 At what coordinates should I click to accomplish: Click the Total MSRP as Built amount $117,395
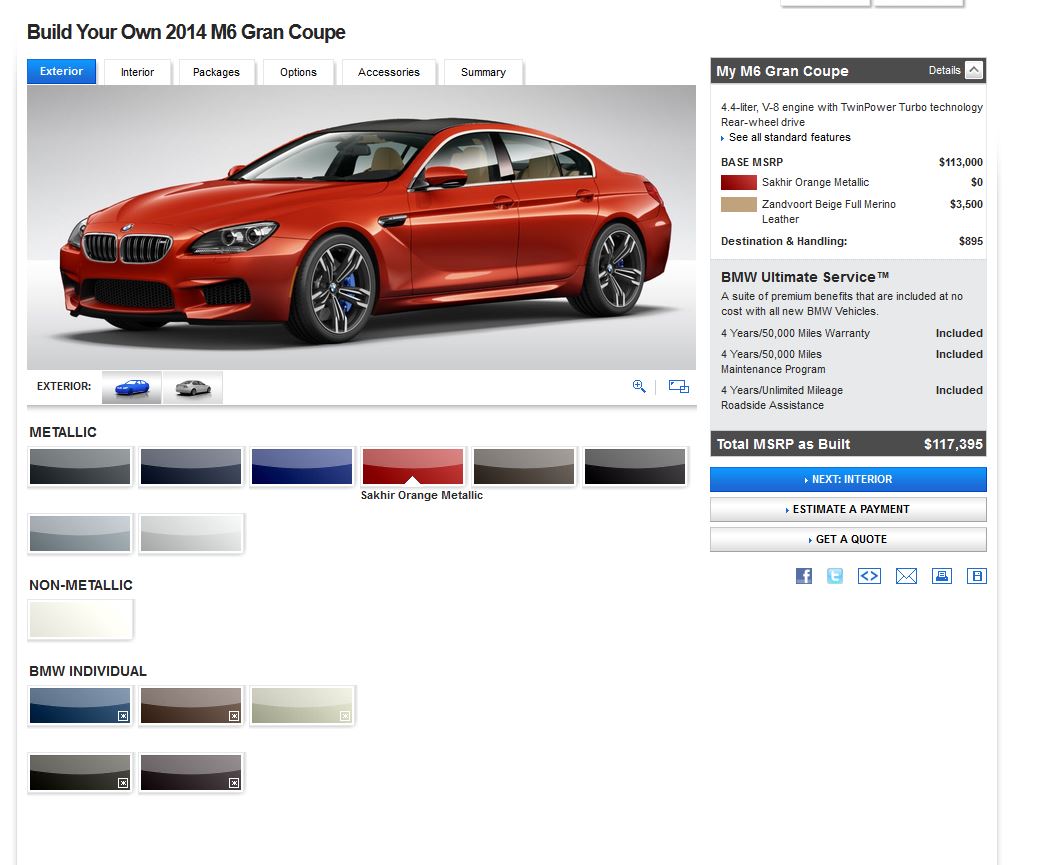point(953,444)
